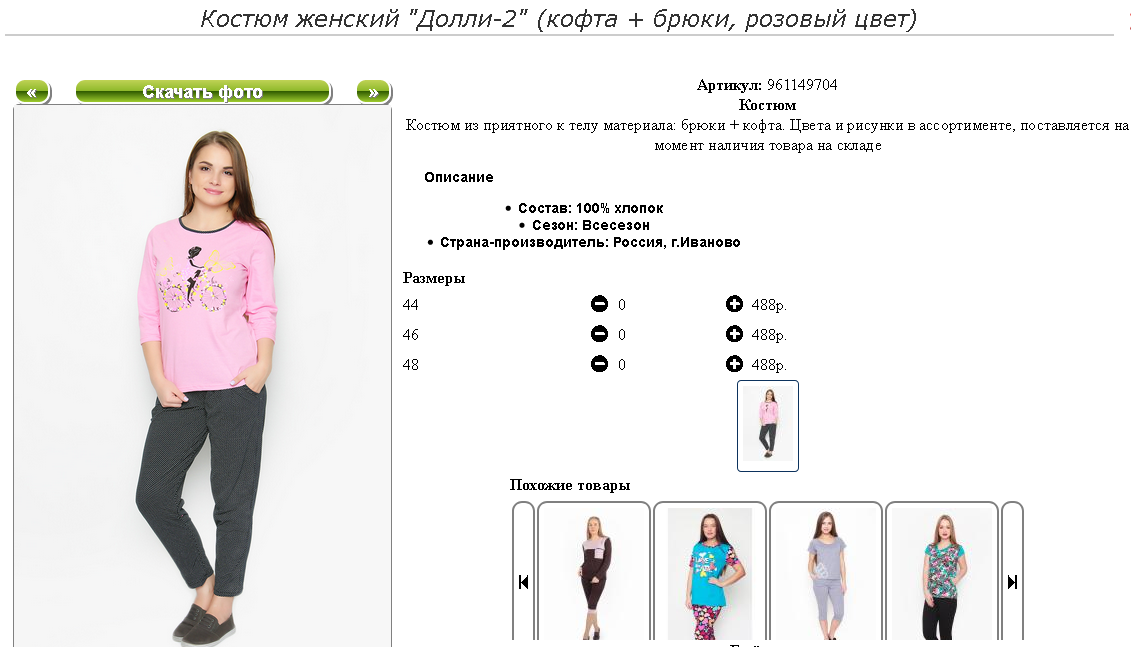This screenshot has width=1131, height=647.
Task: Click the previous photo « arrow button
Action: point(32,92)
